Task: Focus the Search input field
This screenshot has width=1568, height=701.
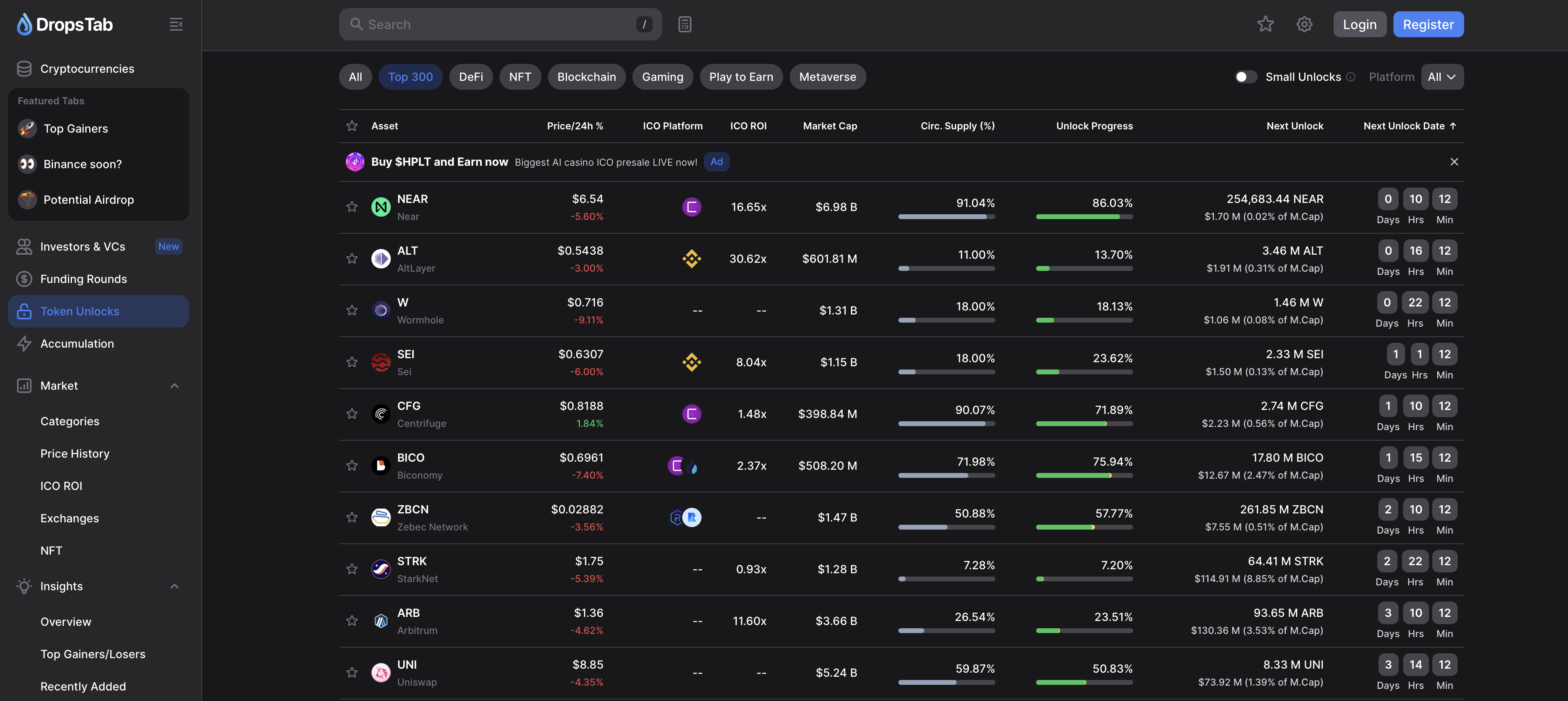Action: (x=500, y=24)
